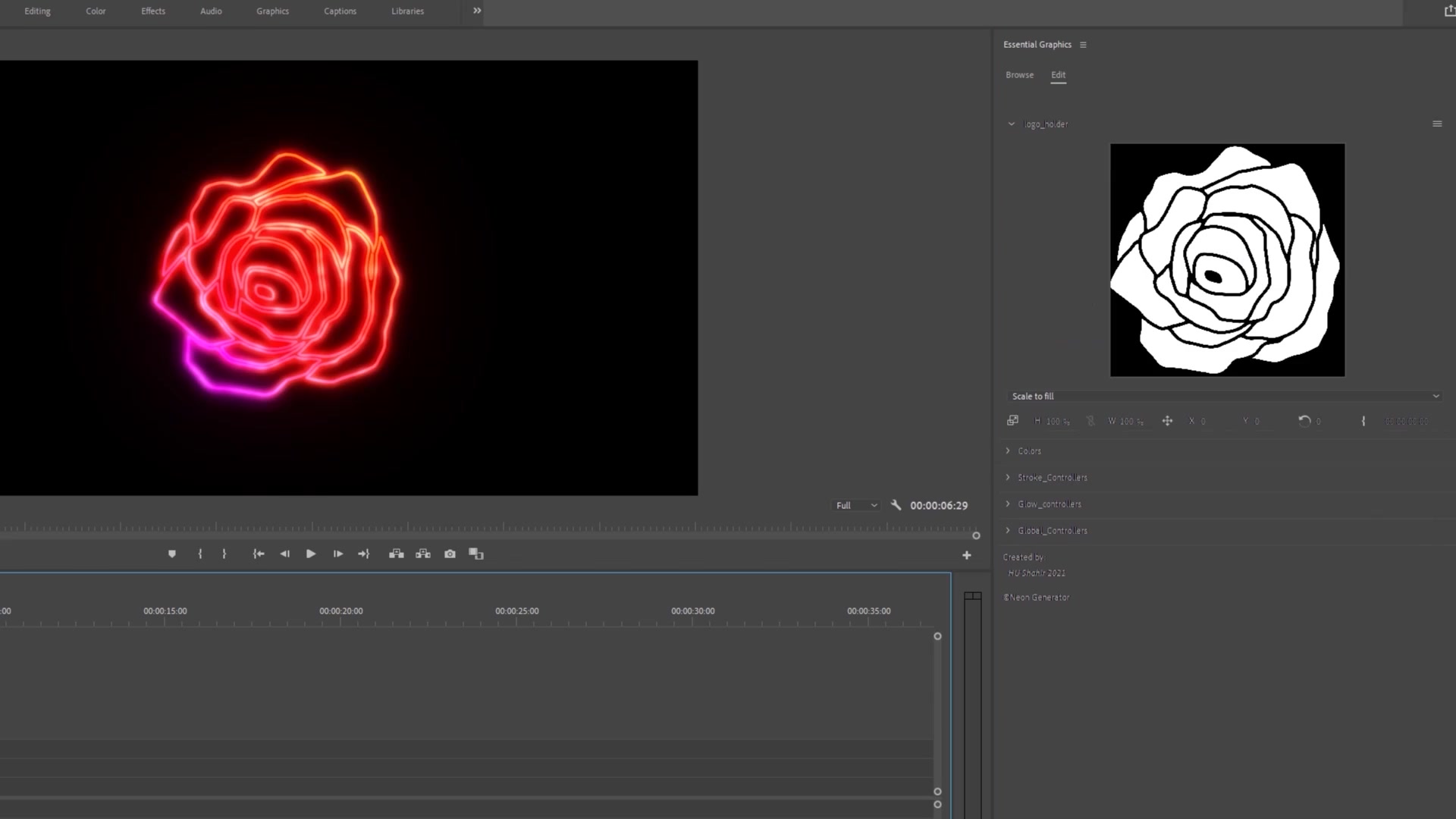Expand the Stroke_Controllers group
Image resolution: width=1456 pixels, height=819 pixels.
(x=1008, y=478)
